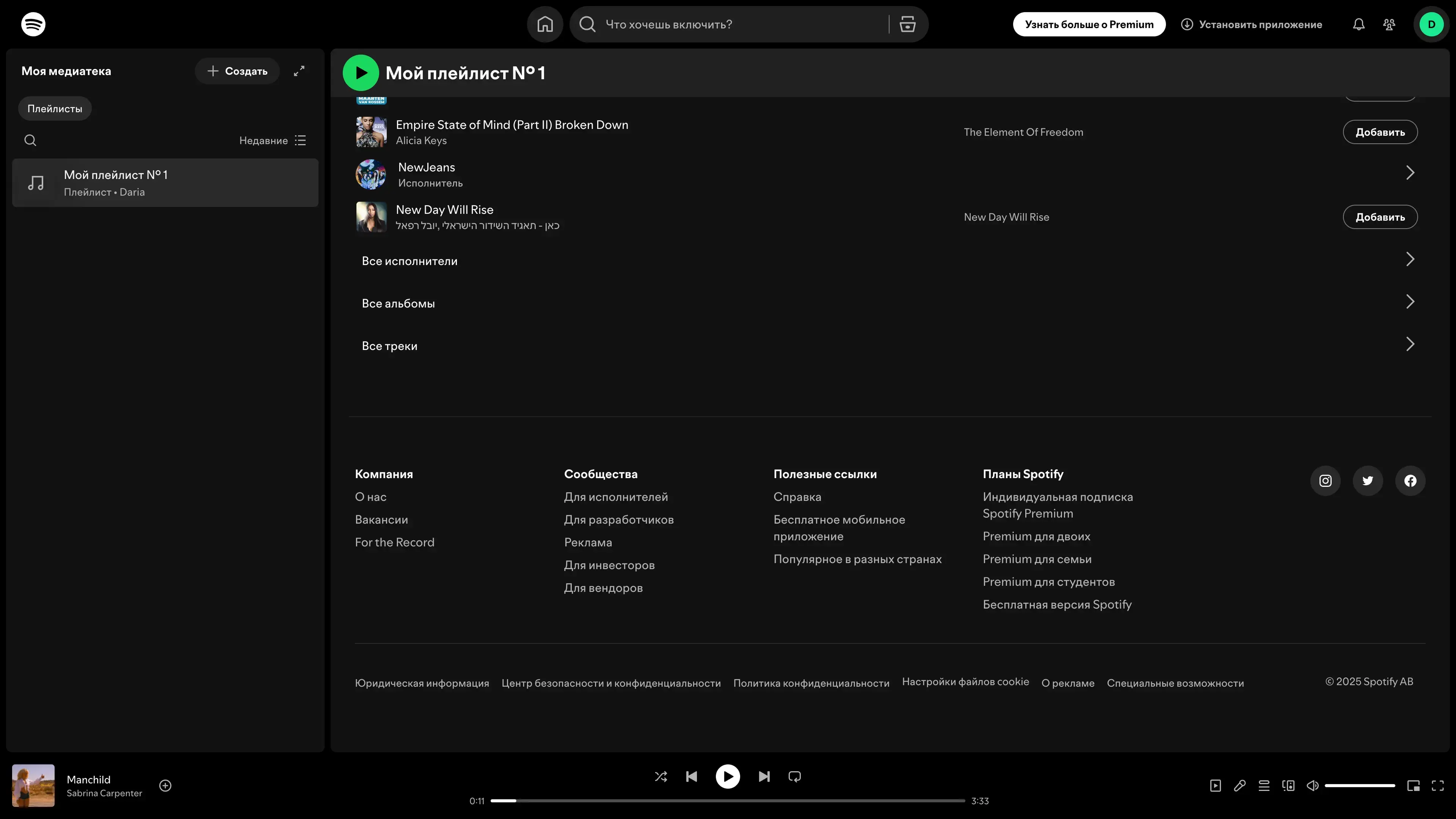
Task: Toggle shuffle playback
Action: coord(661,777)
